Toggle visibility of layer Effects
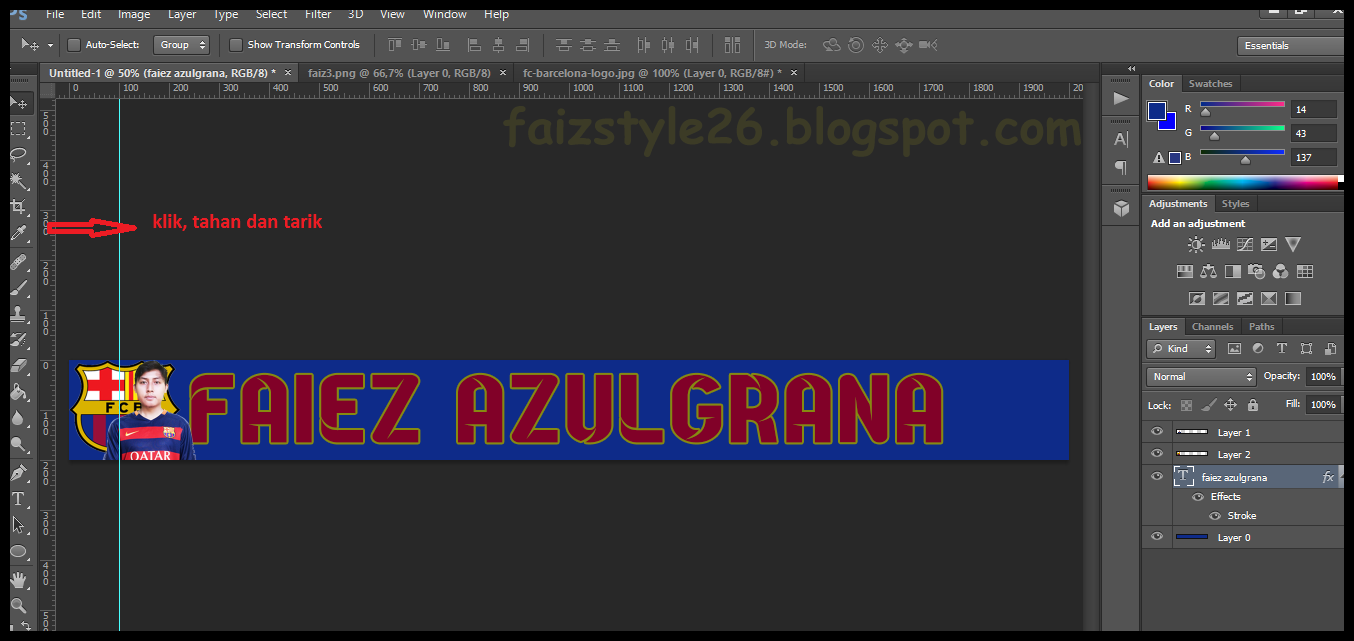The width and height of the screenshot is (1354, 641). click(x=1197, y=497)
